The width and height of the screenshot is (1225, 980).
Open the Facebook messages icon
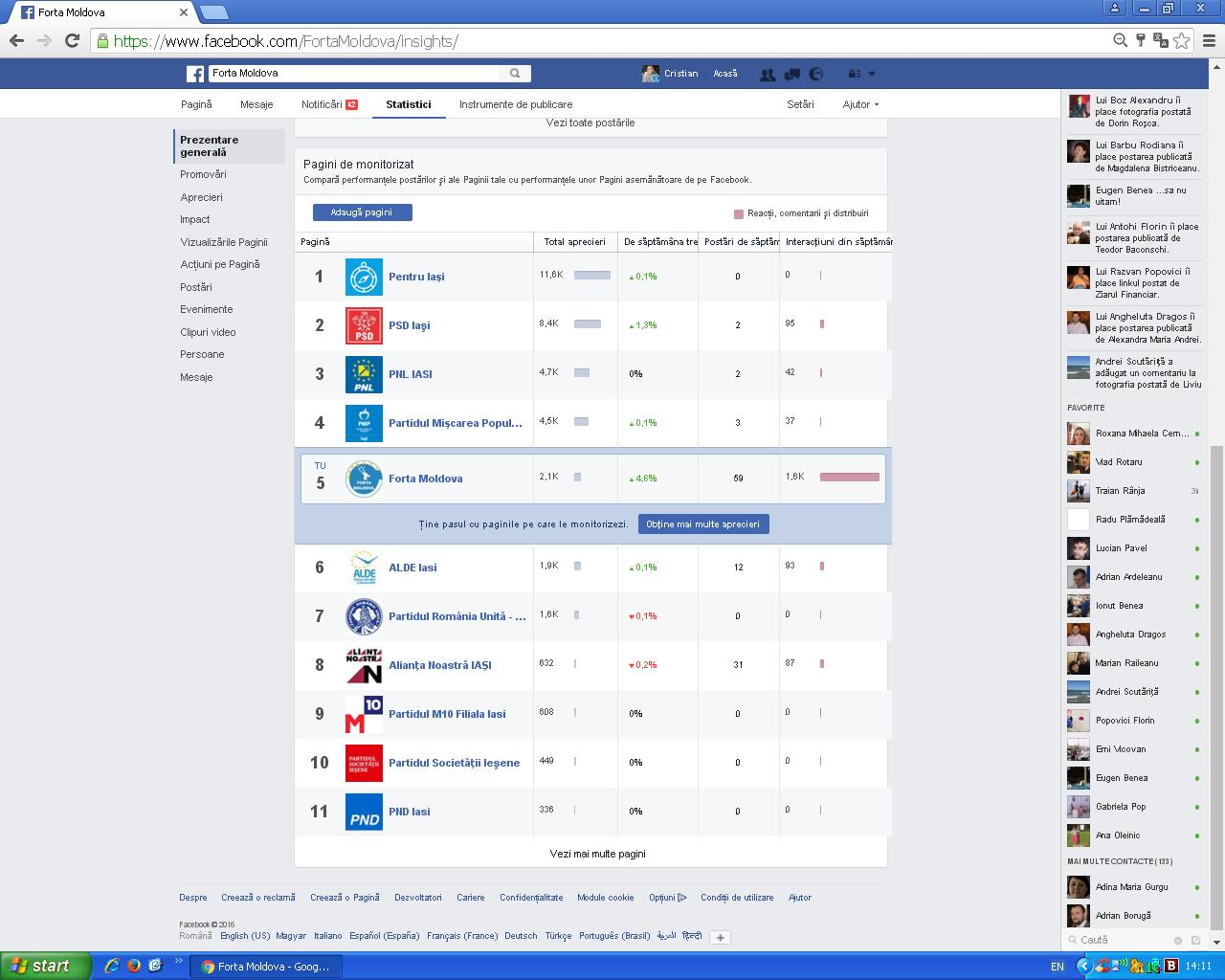(x=791, y=74)
